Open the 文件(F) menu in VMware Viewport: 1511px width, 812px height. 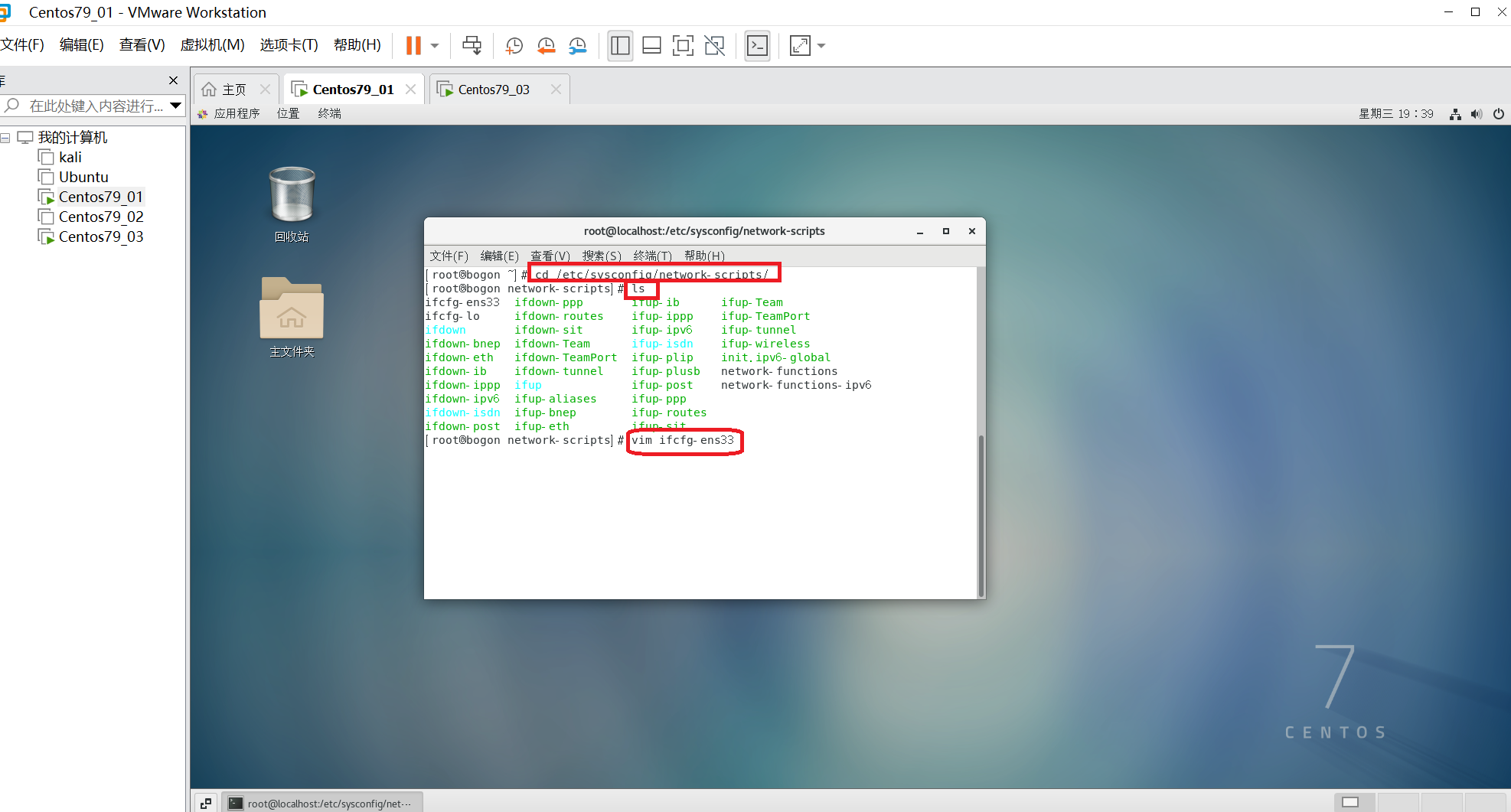(x=22, y=45)
